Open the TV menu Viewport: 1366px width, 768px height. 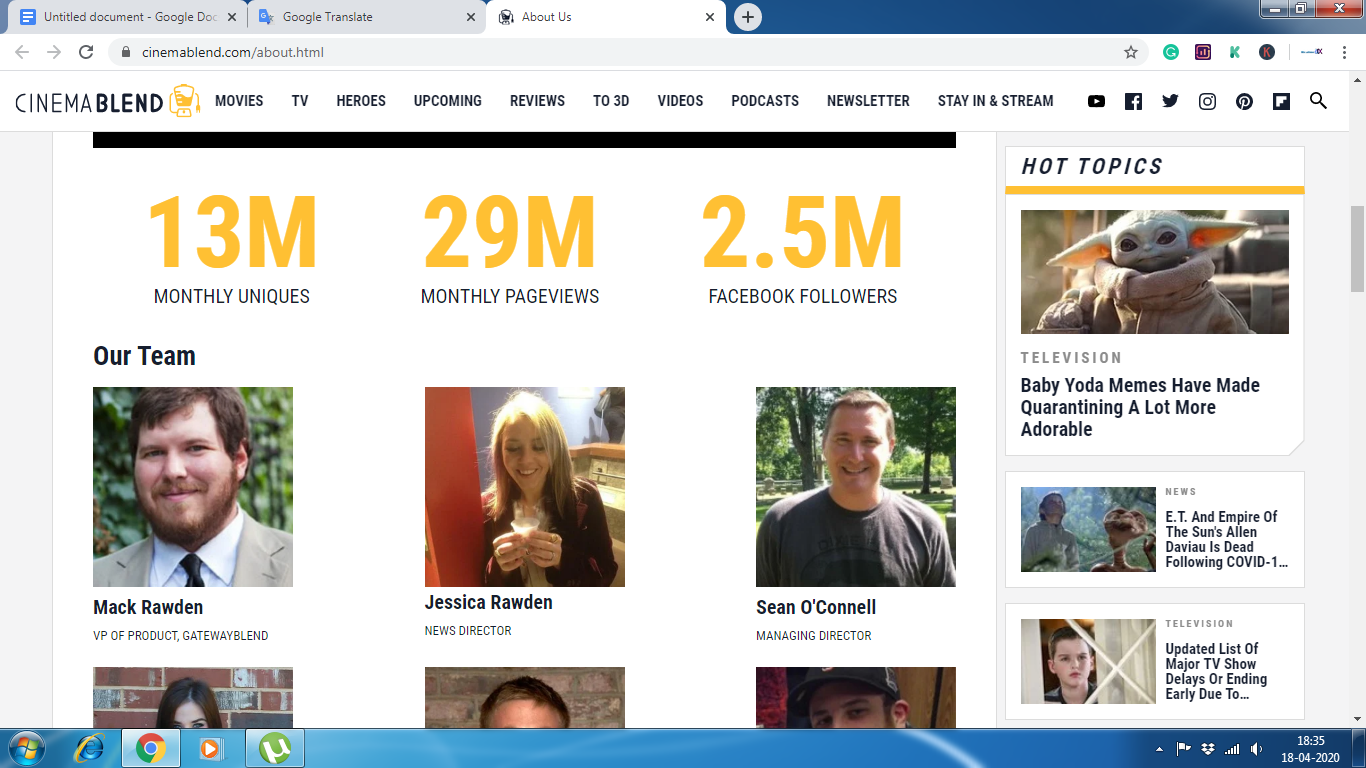click(300, 101)
